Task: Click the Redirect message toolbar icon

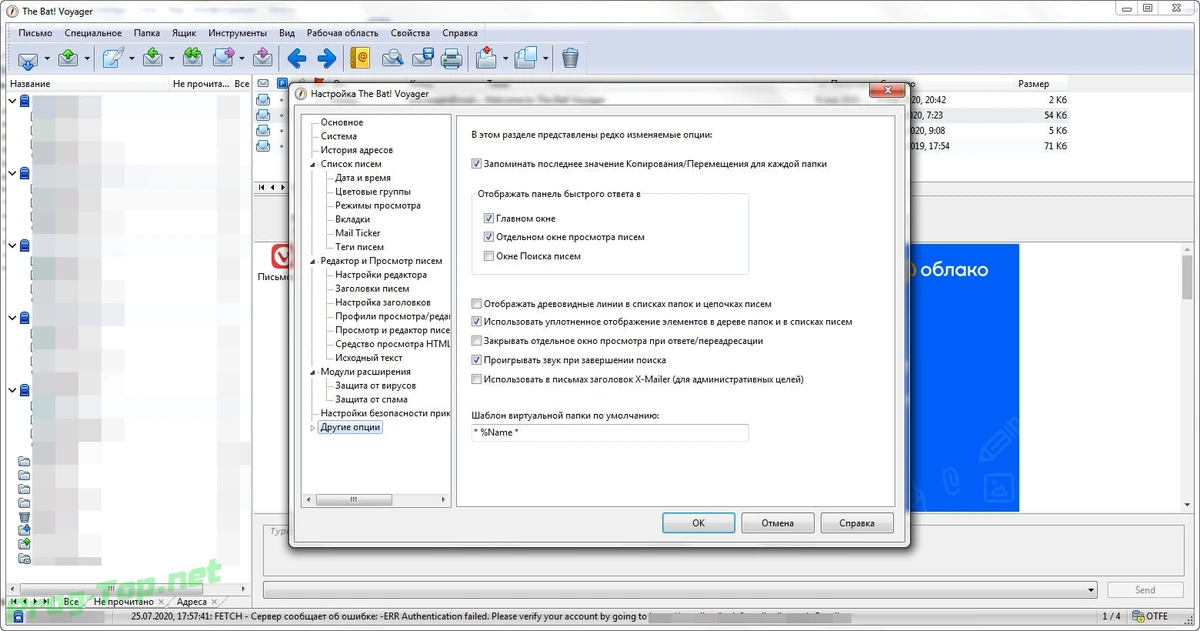Action: (263, 58)
